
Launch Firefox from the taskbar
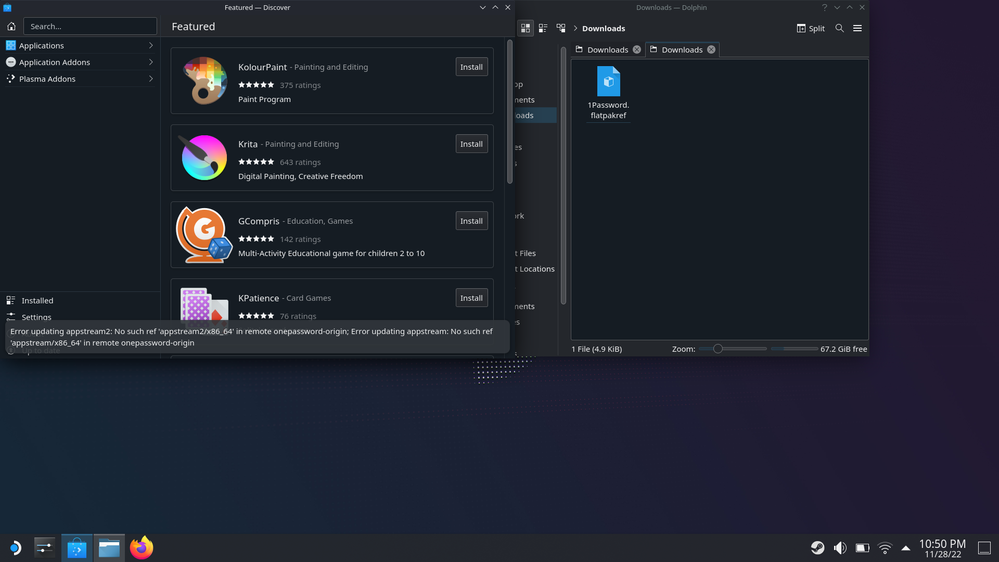[x=141, y=548]
